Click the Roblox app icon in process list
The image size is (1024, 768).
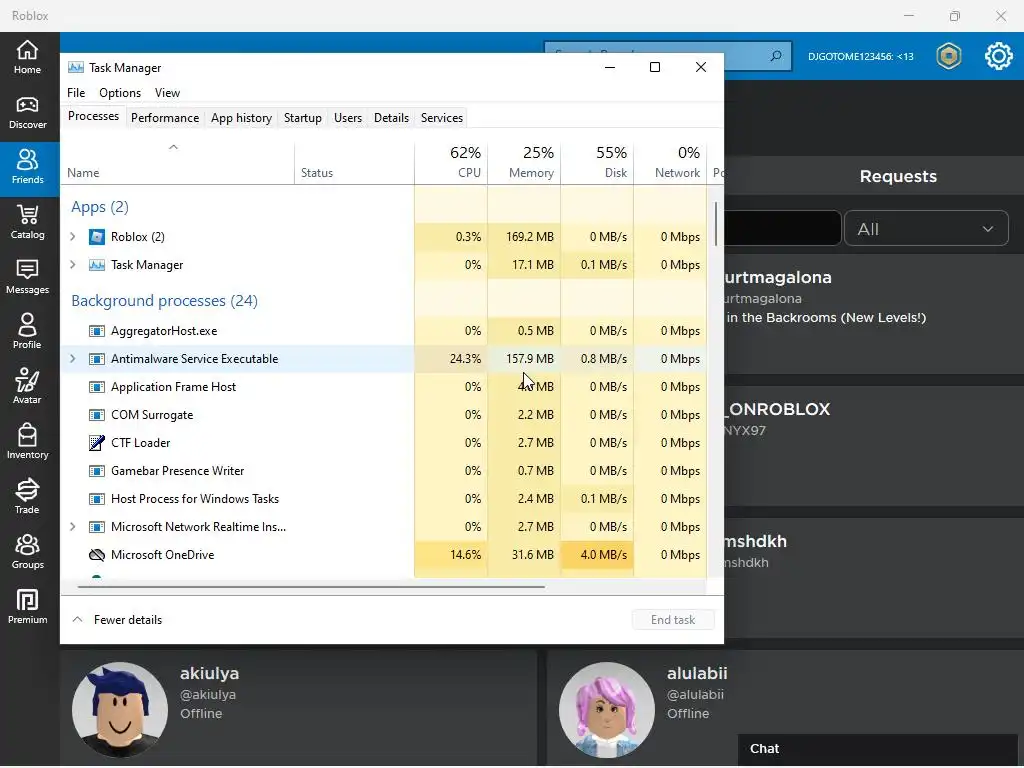point(97,236)
